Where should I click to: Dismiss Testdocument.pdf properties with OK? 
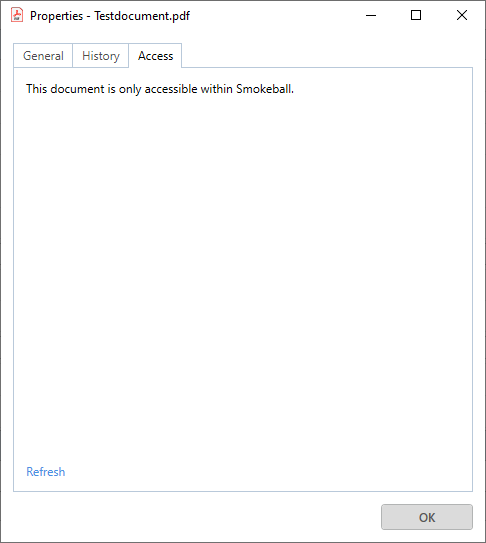pos(427,517)
